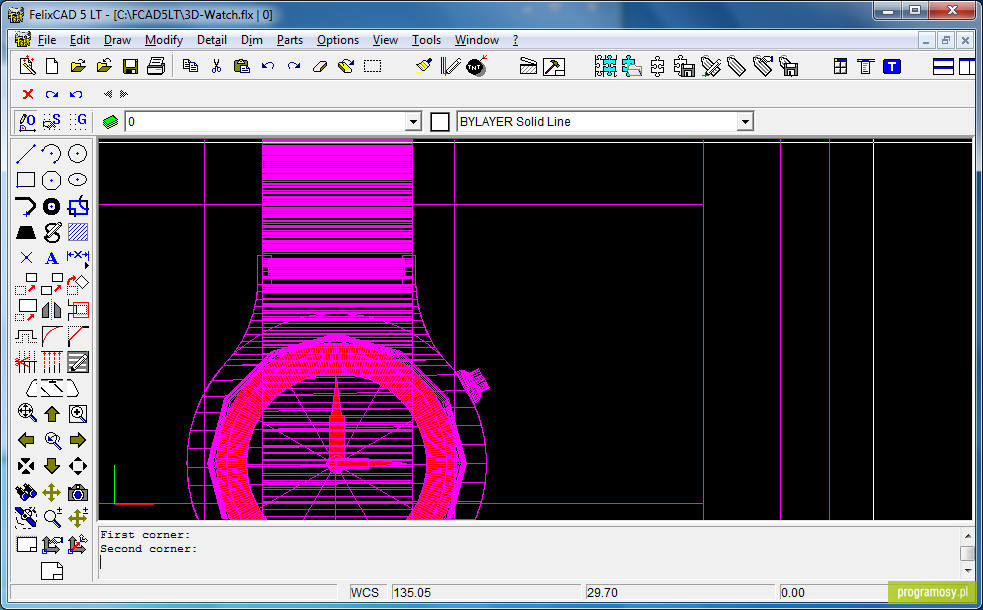
Task: Click the binoculars view icon
Action: (26, 493)
